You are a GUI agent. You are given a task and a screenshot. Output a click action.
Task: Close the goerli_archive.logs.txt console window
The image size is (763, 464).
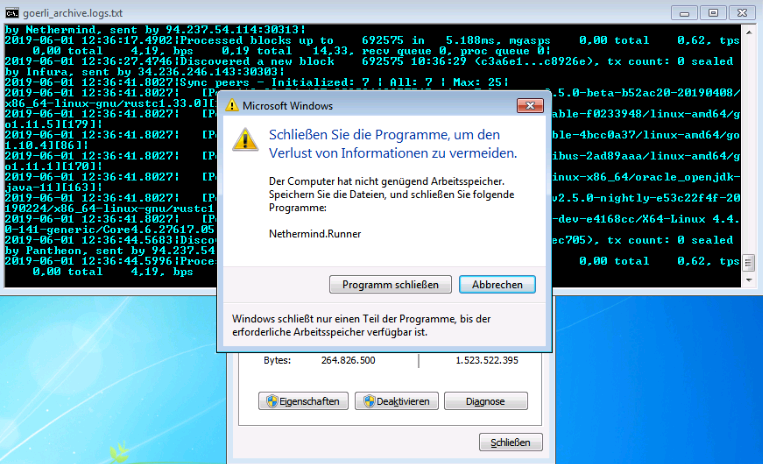tap(742, 13)
